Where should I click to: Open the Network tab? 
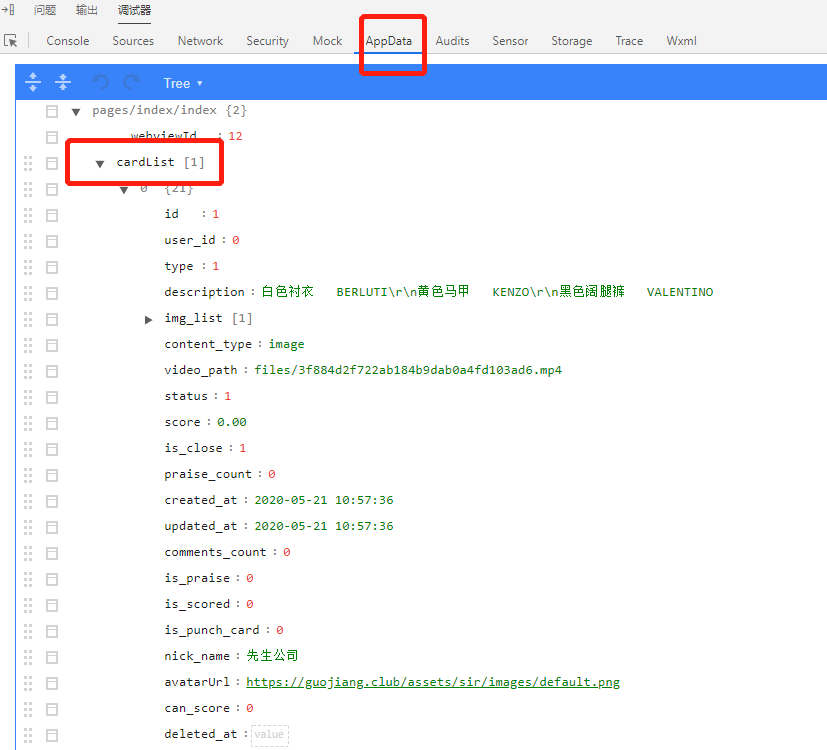[200, 41]
